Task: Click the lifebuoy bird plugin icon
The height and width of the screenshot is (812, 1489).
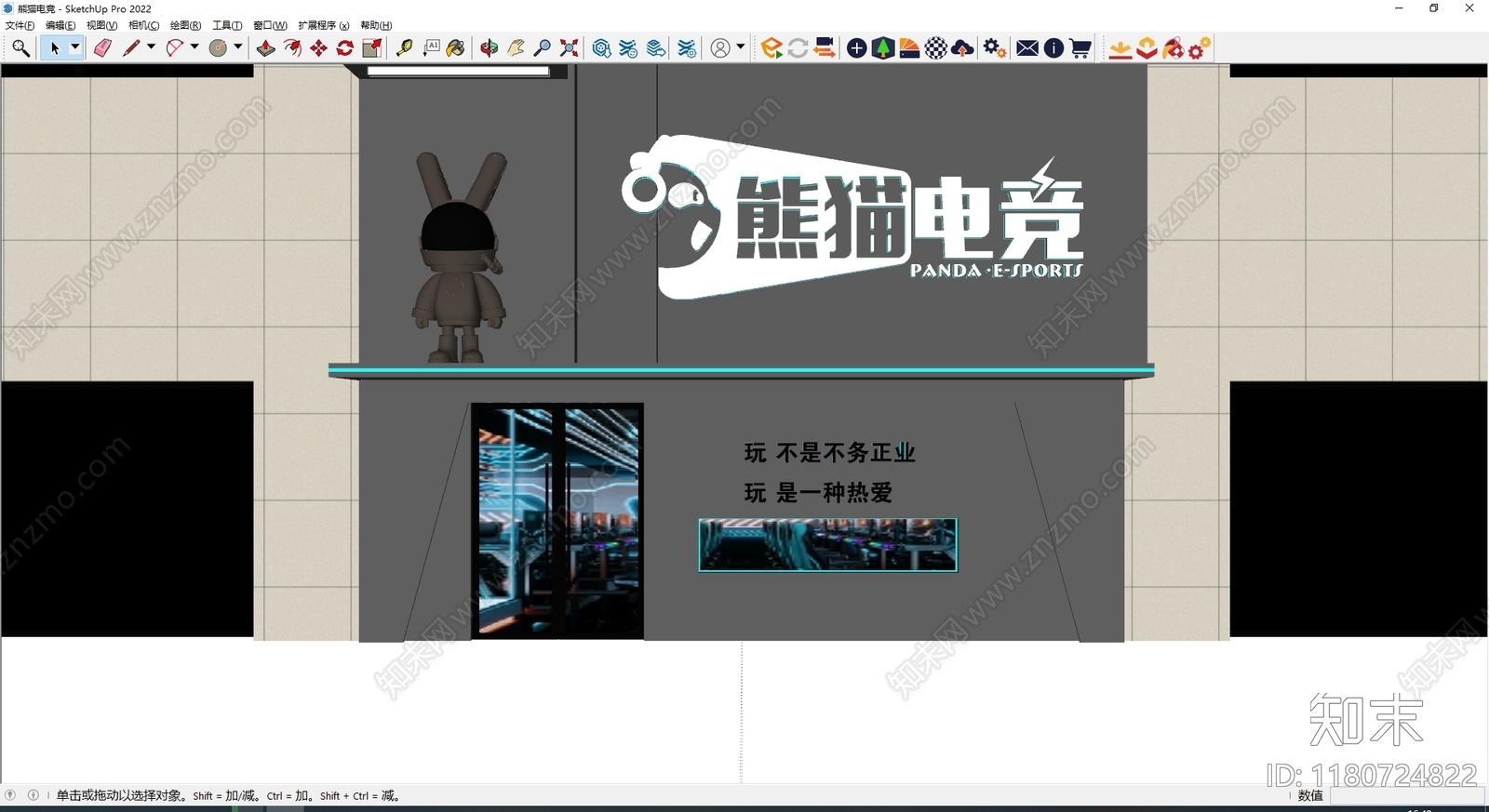Action: pyautogui.click(x=1174, y=47)
